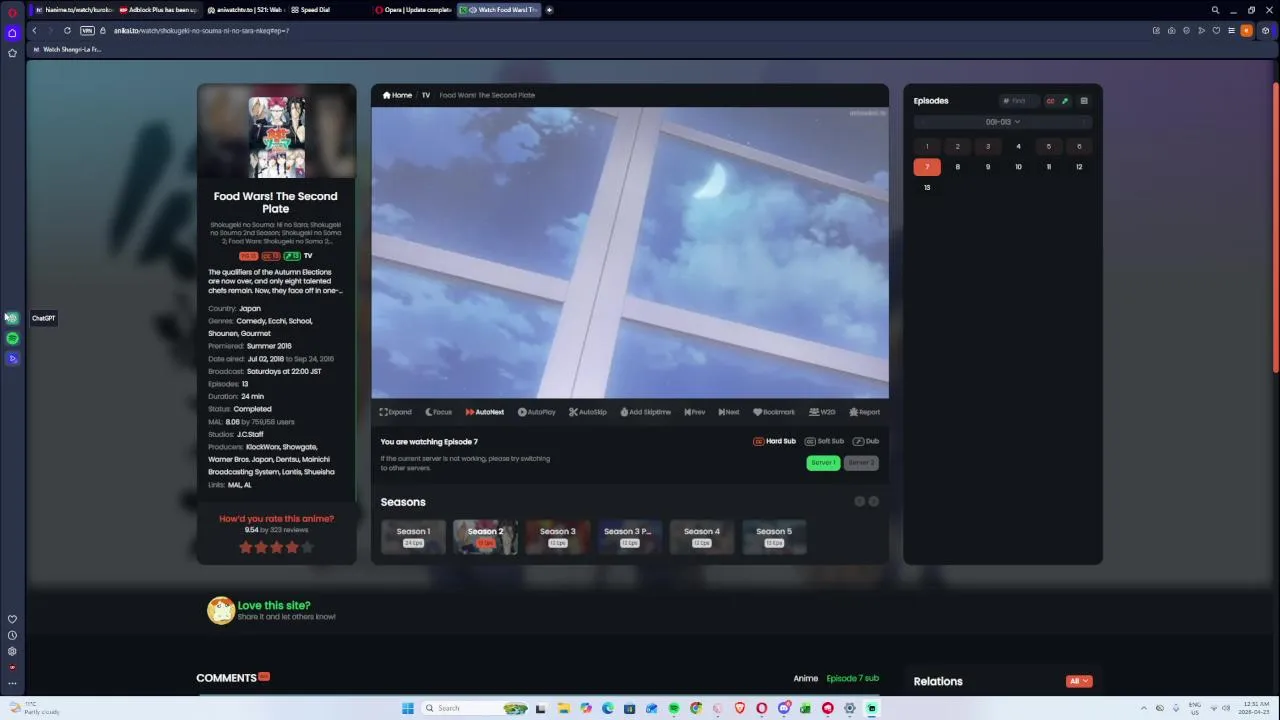1280x720 pixels.
Task: Open episode 13
Action: click(x=927, y=188)
